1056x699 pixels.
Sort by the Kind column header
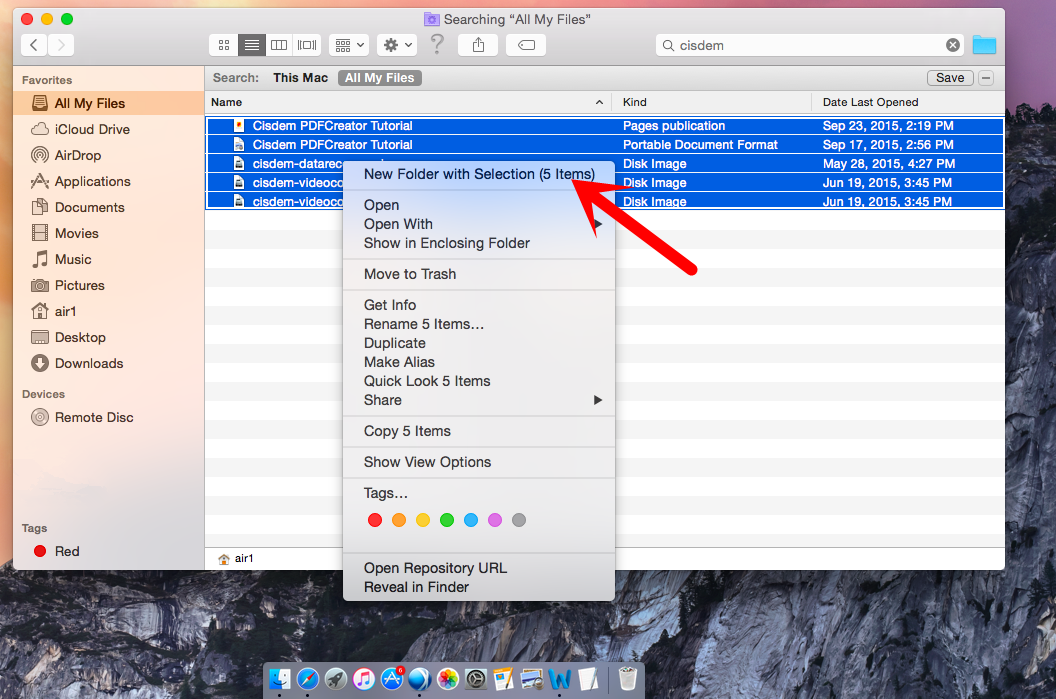click(712, 102)
